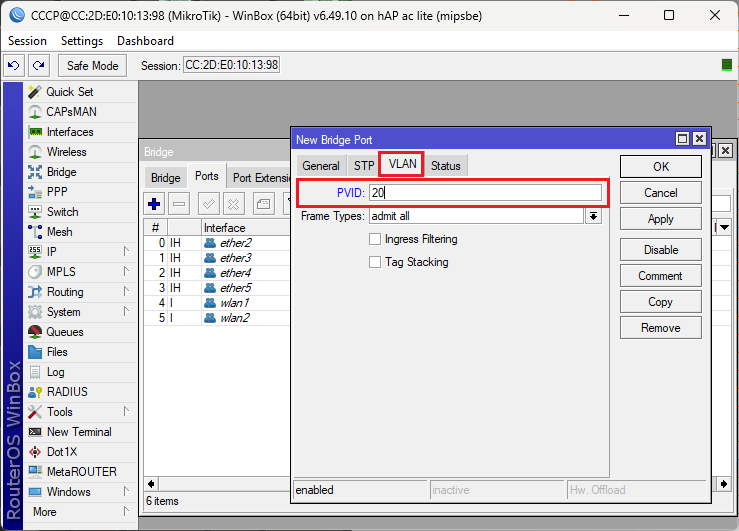This screenshot has height=531, width=739.
Task: Open RADIUS in sidebar
Action: [x=67, y=392]
